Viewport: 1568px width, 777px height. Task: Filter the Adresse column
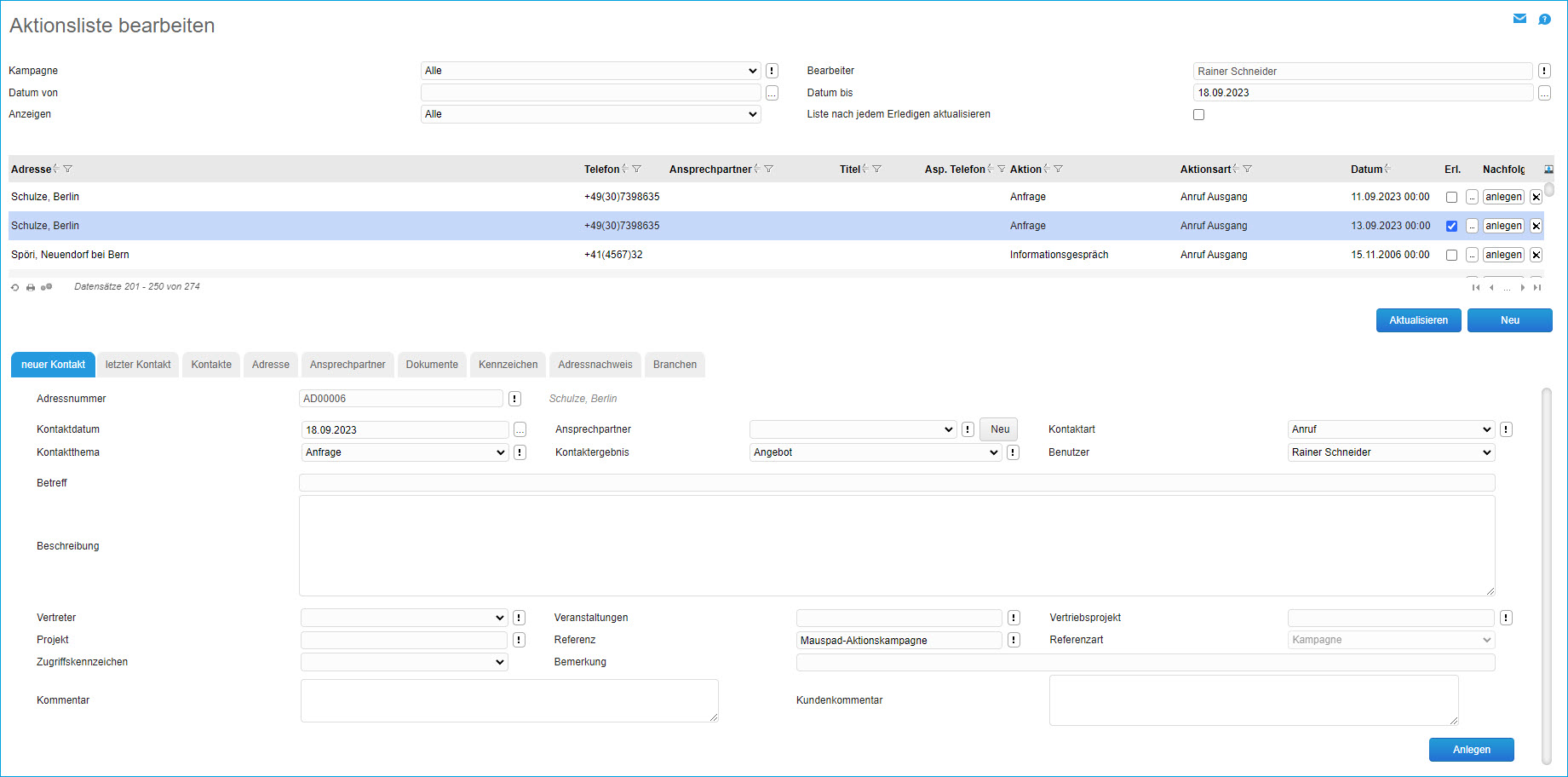(68, 169)
